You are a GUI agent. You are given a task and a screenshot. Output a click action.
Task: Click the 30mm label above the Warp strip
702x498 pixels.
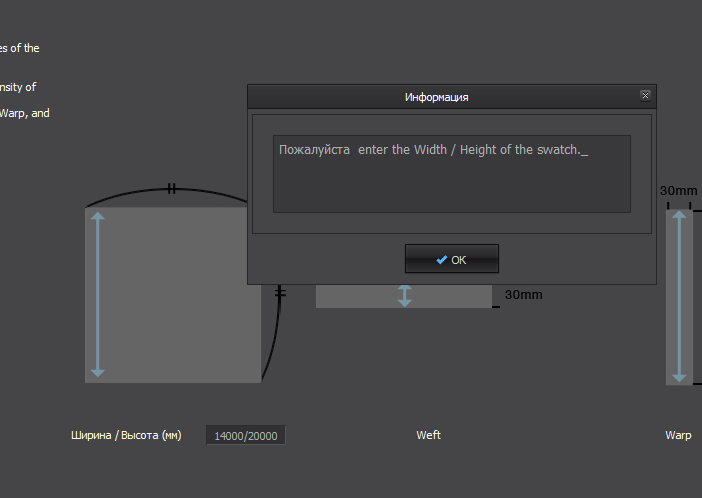(x=678, y=191)
